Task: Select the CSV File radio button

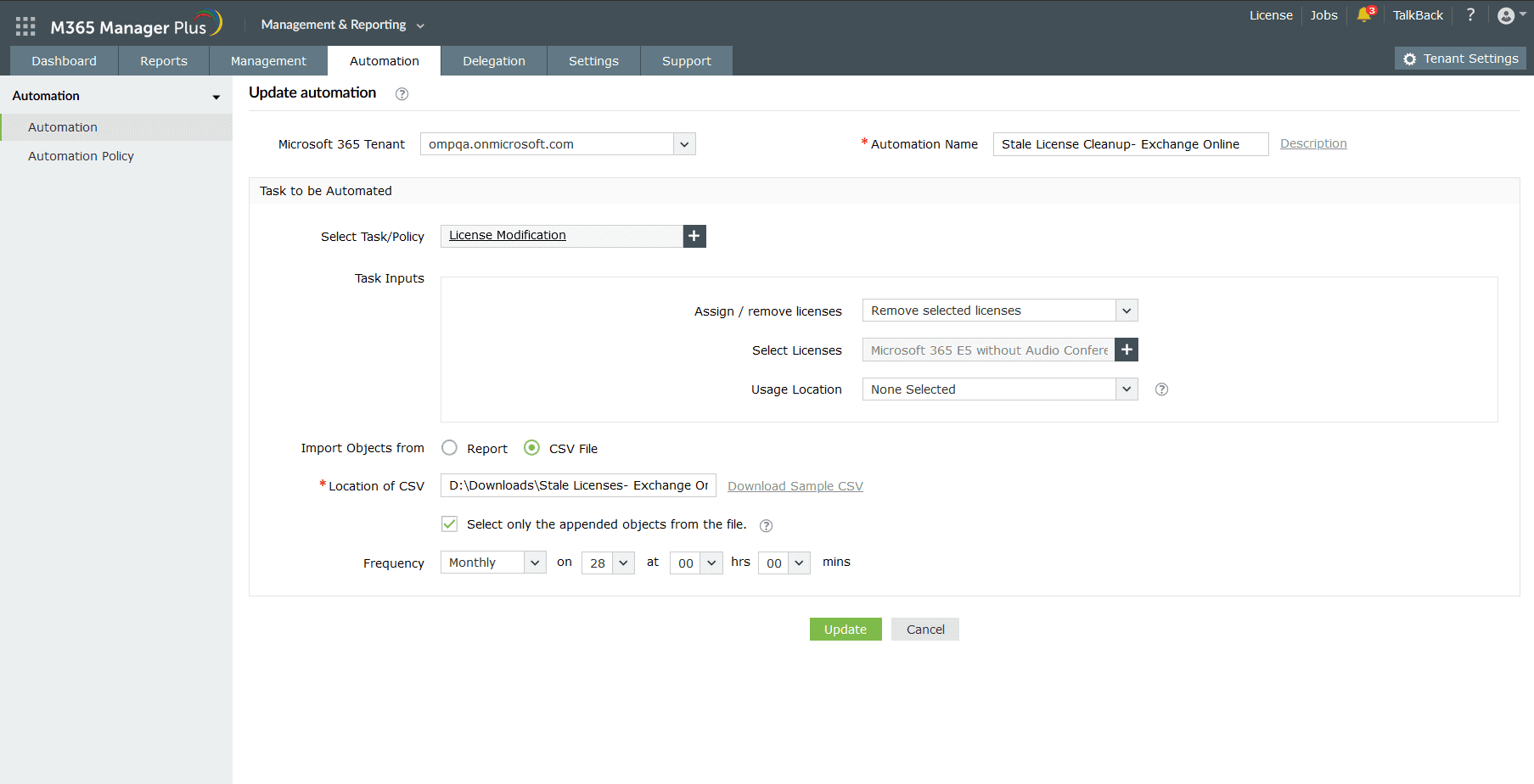Action: tap(531, 448)
